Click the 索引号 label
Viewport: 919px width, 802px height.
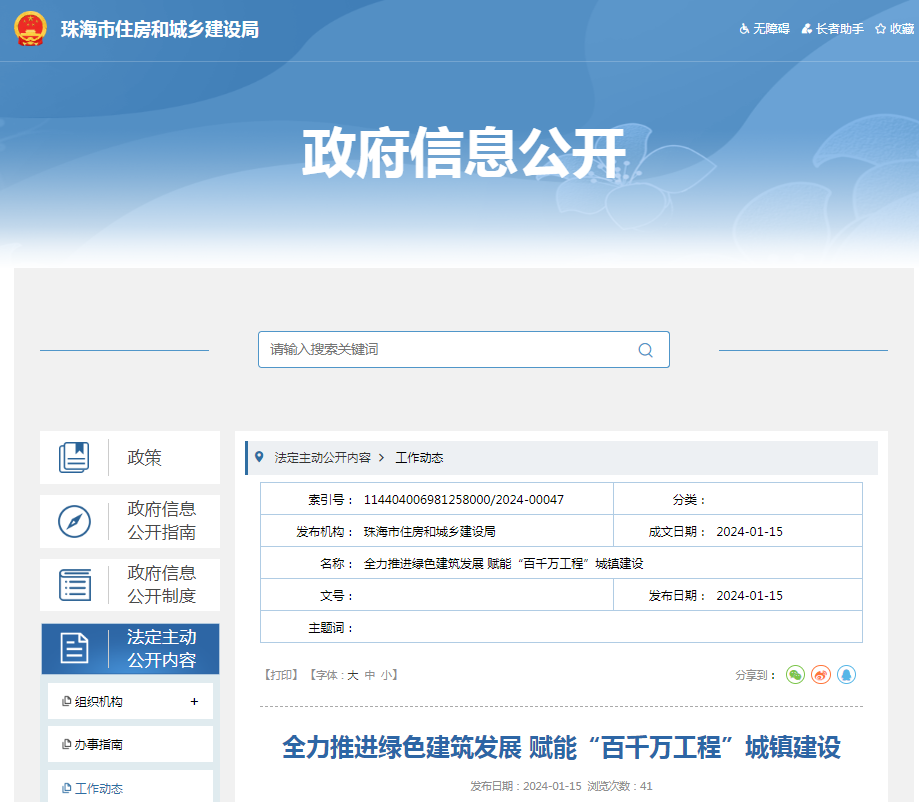[x=331, y=499]
